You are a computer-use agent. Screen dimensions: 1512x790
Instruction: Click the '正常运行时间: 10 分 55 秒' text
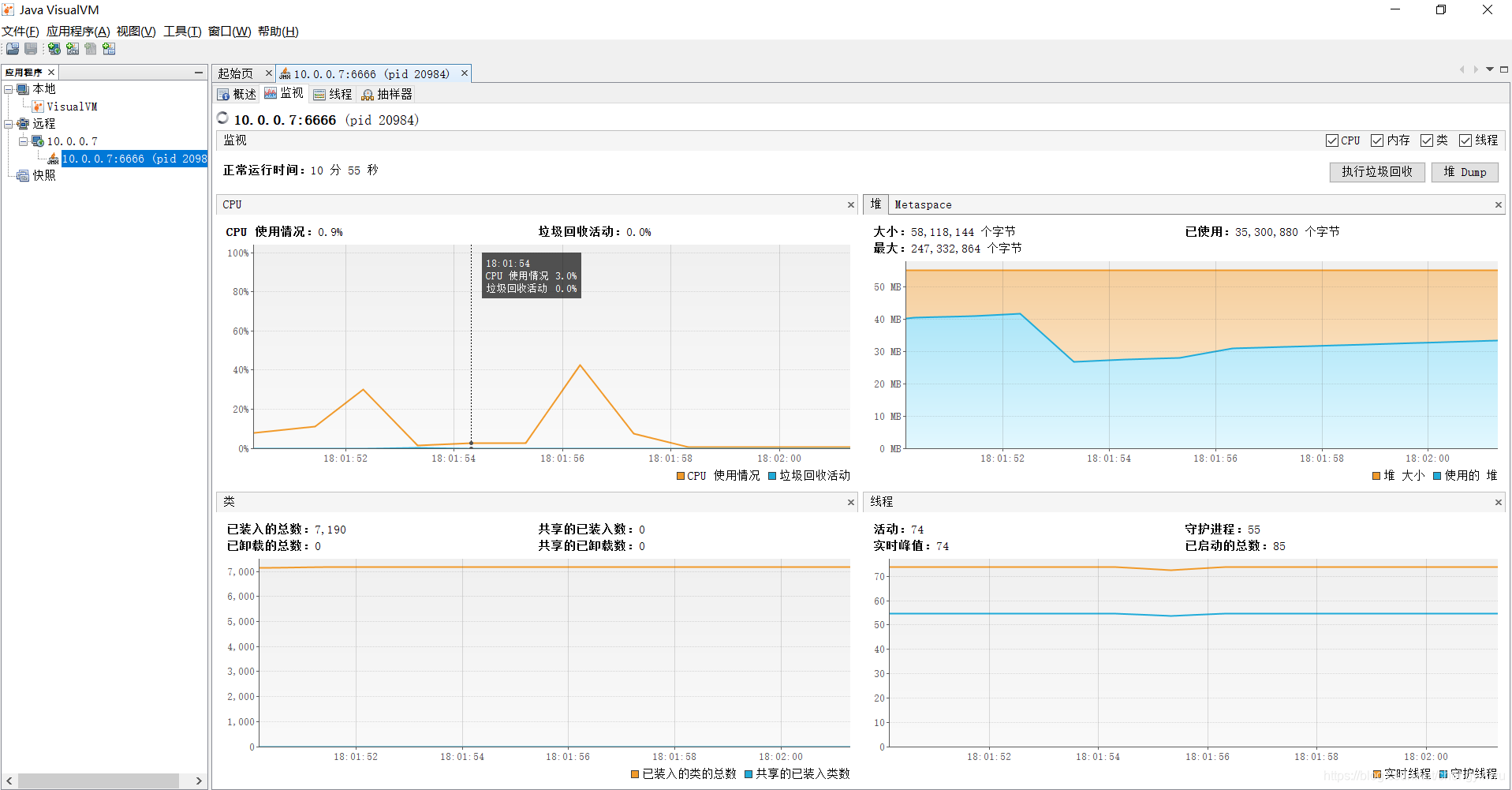point(301,170)
